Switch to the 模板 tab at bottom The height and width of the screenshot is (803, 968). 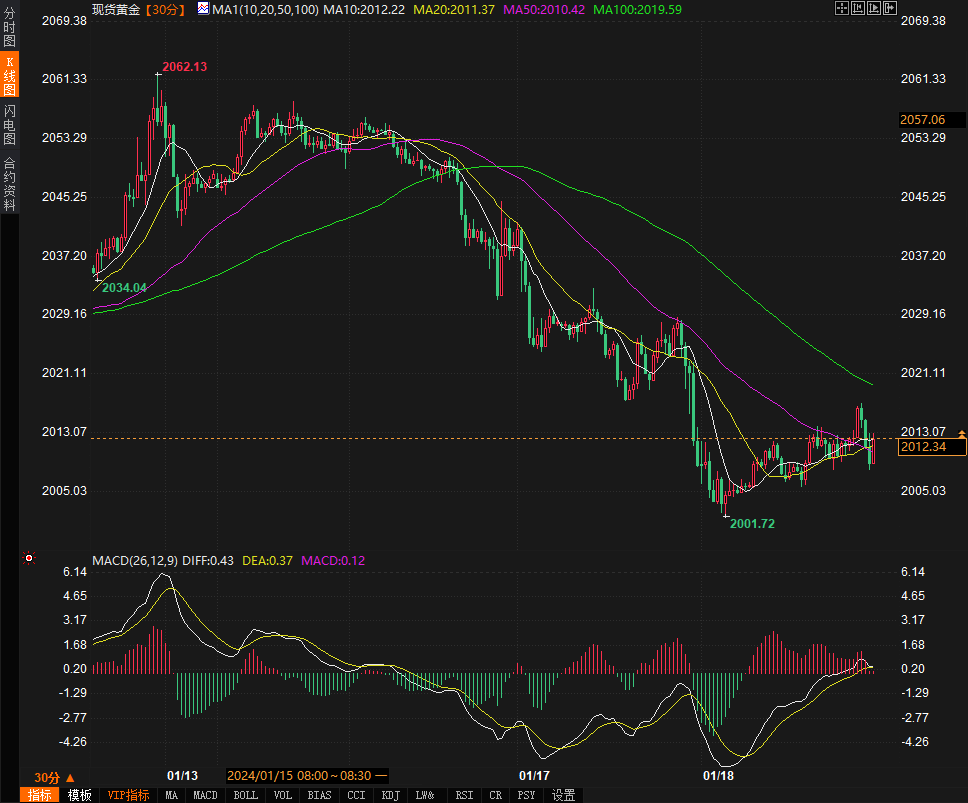[x=80, y=795]
